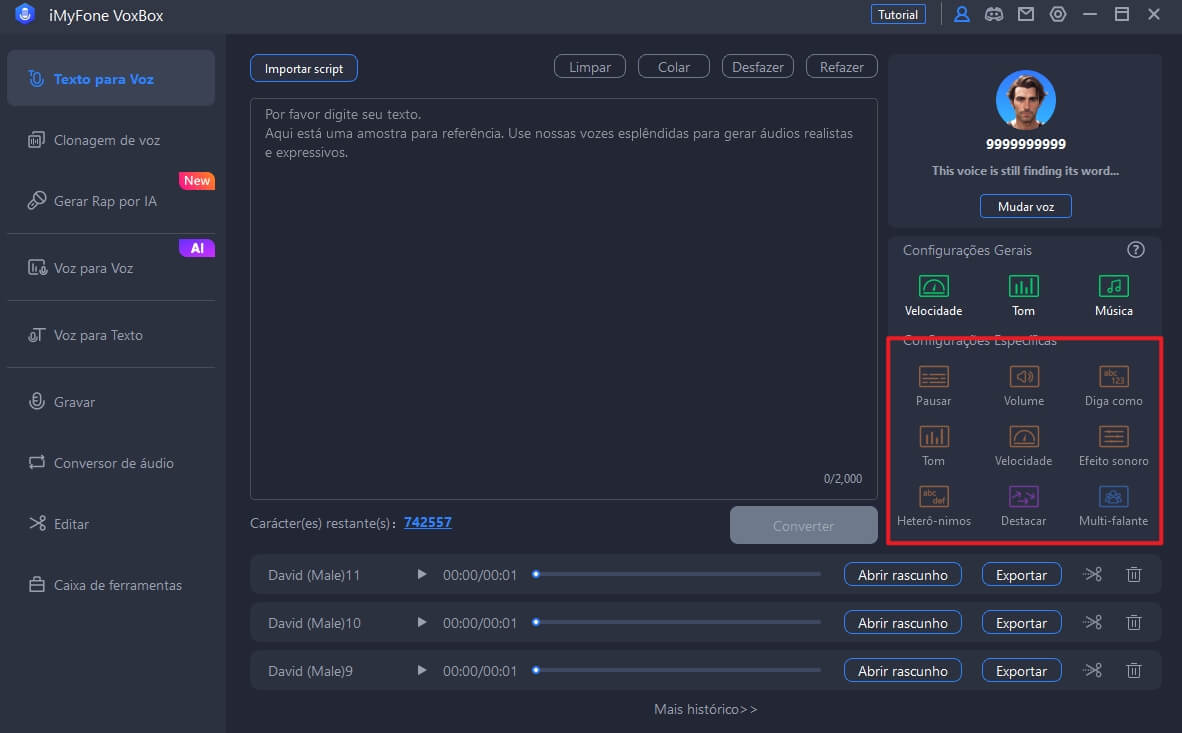Open Gerar Rap por IA section
1182x733 pixels.
[x=111, y=201]
